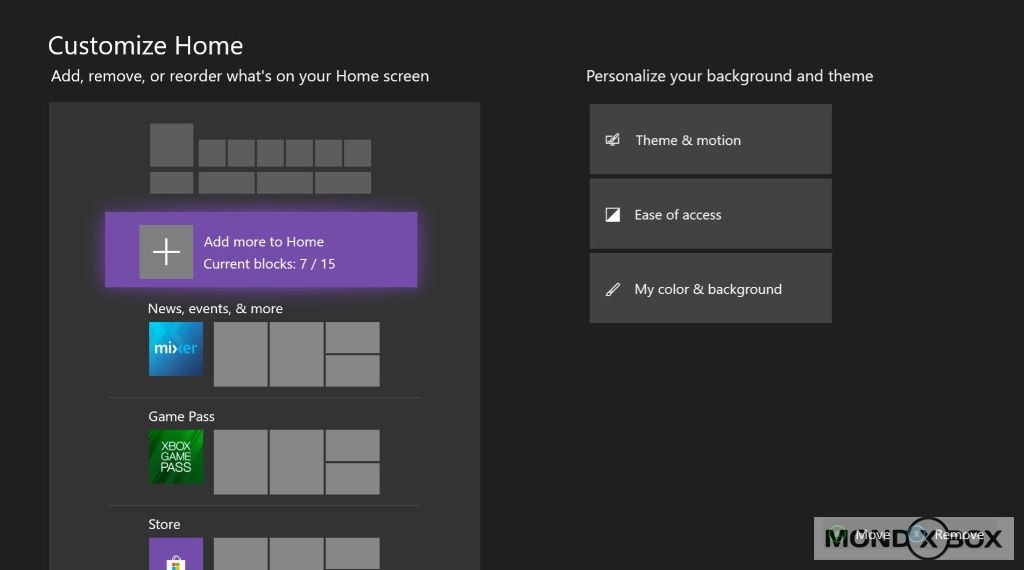Open Ease of access options

coord(710,215)
